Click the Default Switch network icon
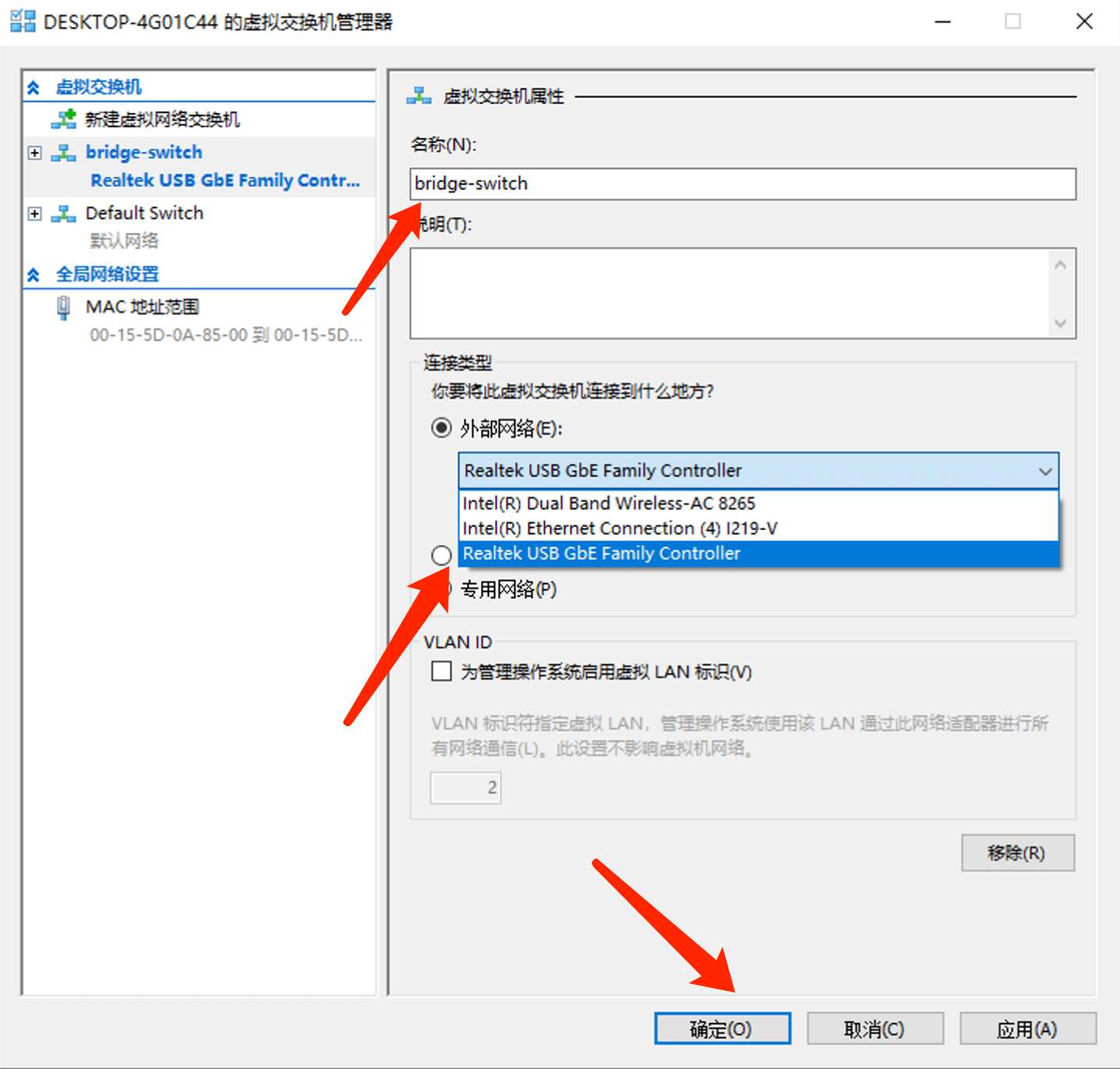Image resolution: width=1120 pixels, height=1069 pixels. (64, 213)
